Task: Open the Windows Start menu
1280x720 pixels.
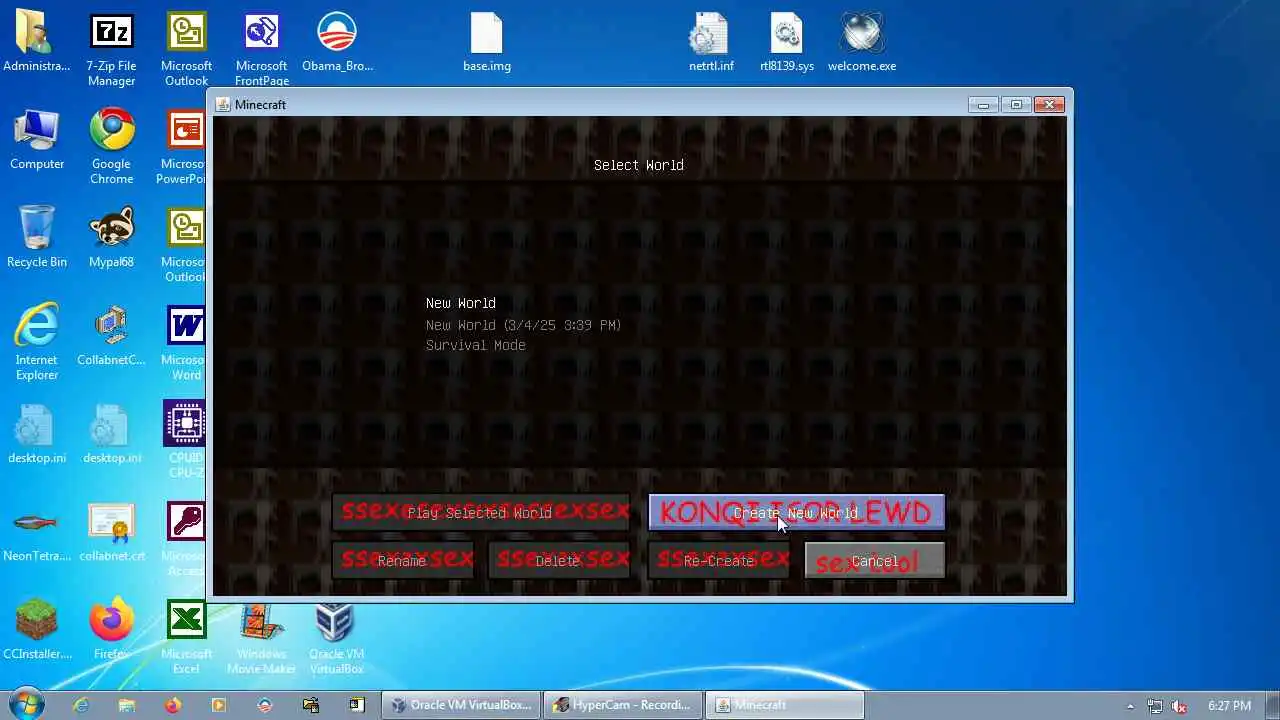Action: pos(28,704)
